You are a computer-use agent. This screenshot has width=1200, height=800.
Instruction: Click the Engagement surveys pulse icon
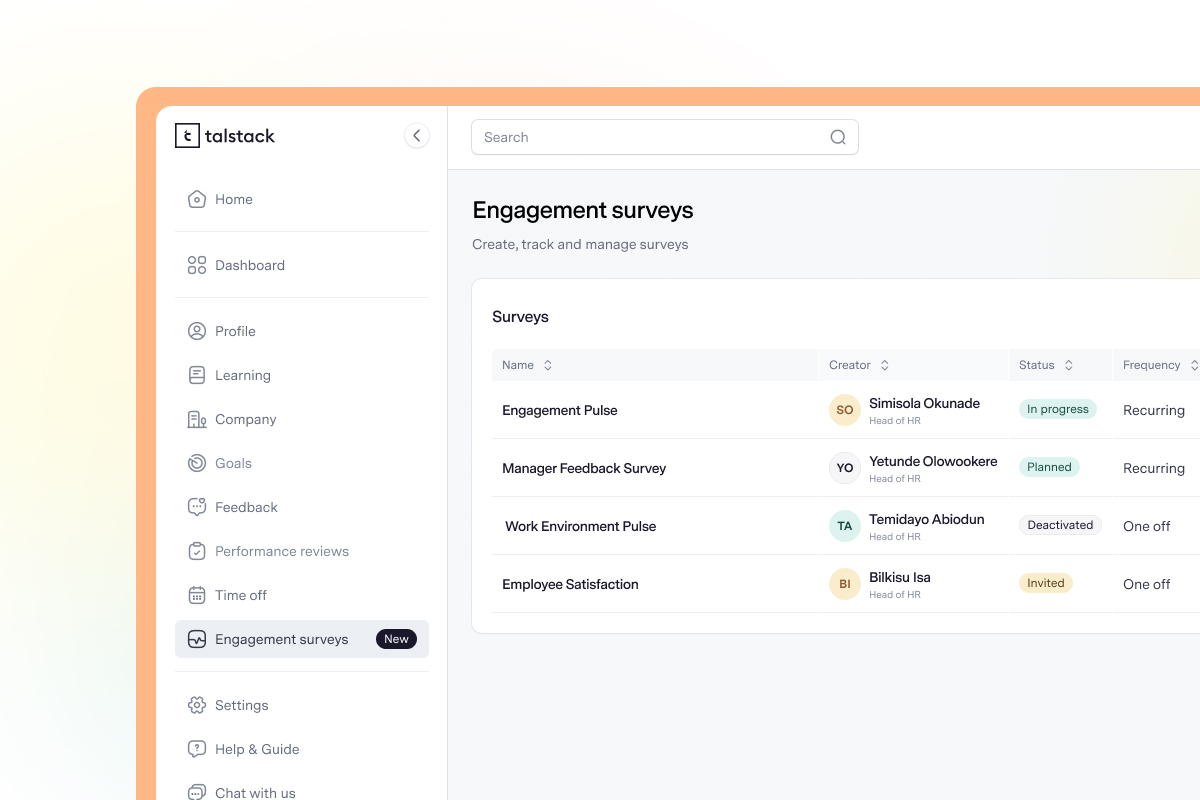[197, 639]
